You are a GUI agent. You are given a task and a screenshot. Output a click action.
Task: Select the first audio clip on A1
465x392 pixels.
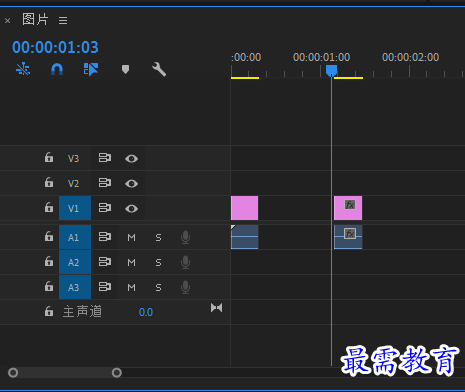click(244, 237)
